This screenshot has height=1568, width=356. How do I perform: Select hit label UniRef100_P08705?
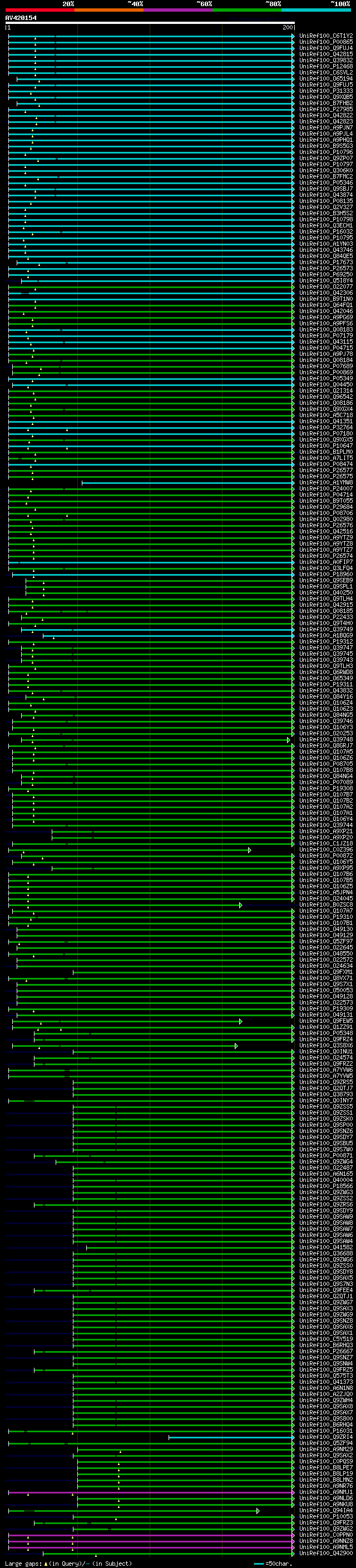click(x=326, y=764)
